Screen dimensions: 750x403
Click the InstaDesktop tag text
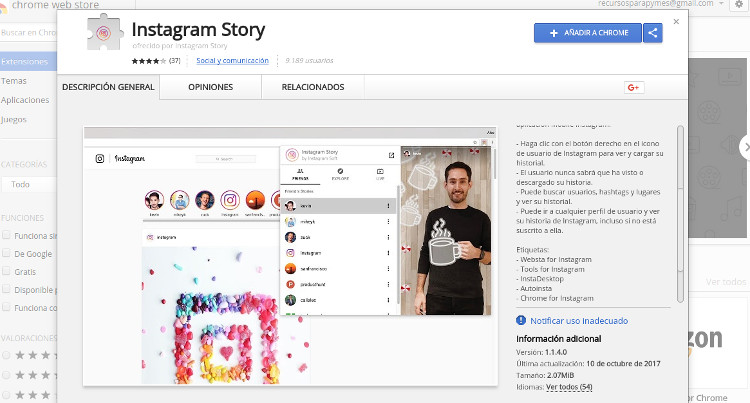tap(542, 279)
